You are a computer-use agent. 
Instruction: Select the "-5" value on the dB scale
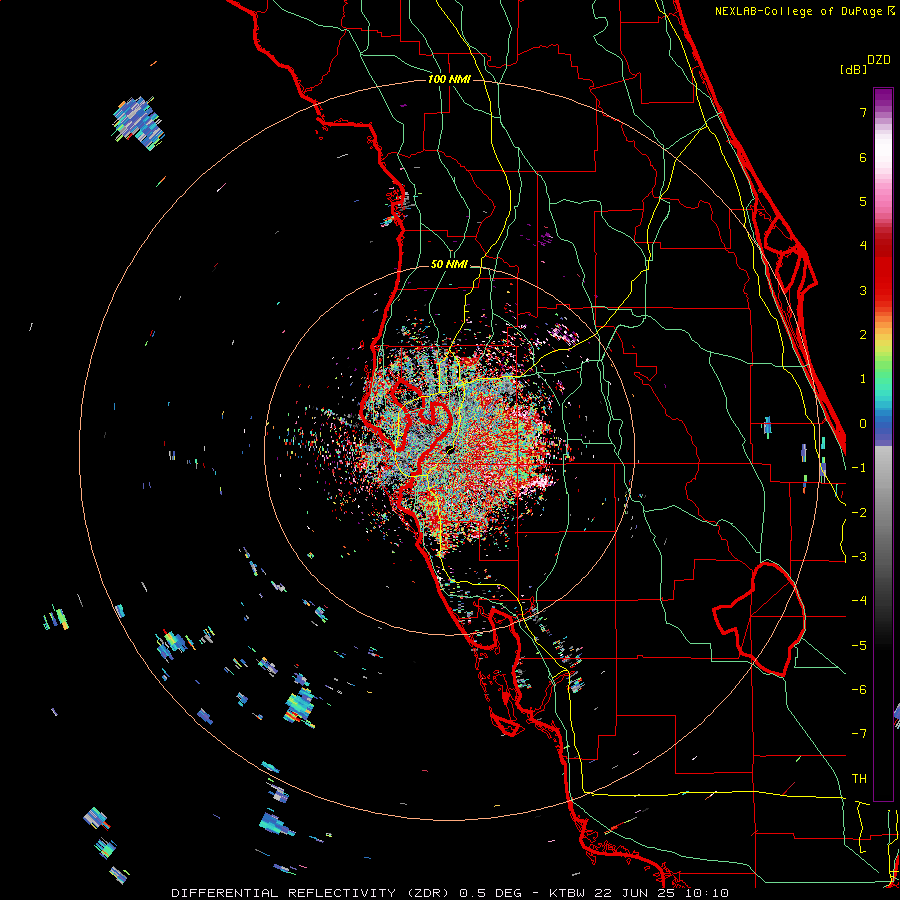point(859,646)
